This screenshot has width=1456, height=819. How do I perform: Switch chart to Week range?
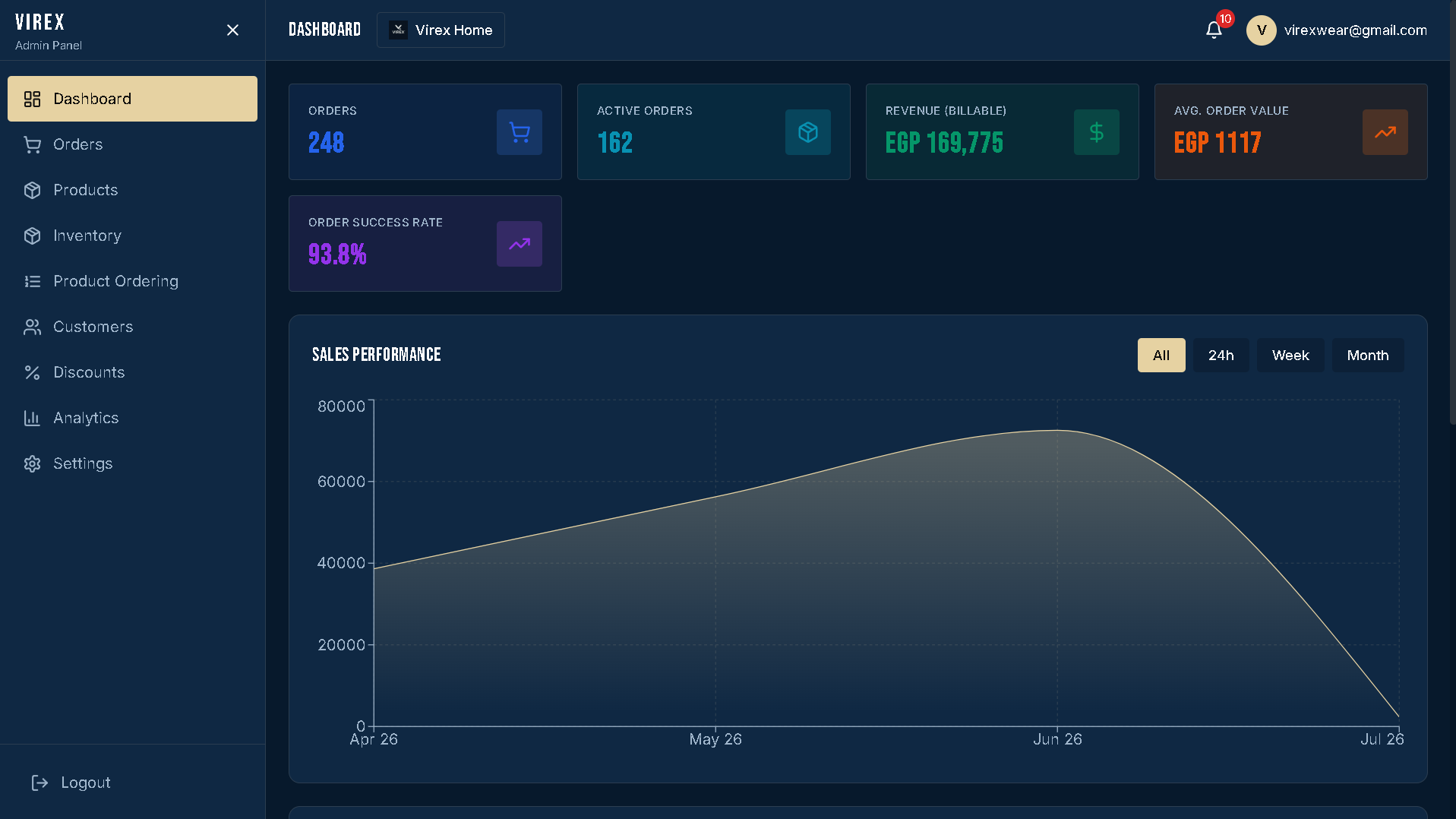(x=1290, y=355)
